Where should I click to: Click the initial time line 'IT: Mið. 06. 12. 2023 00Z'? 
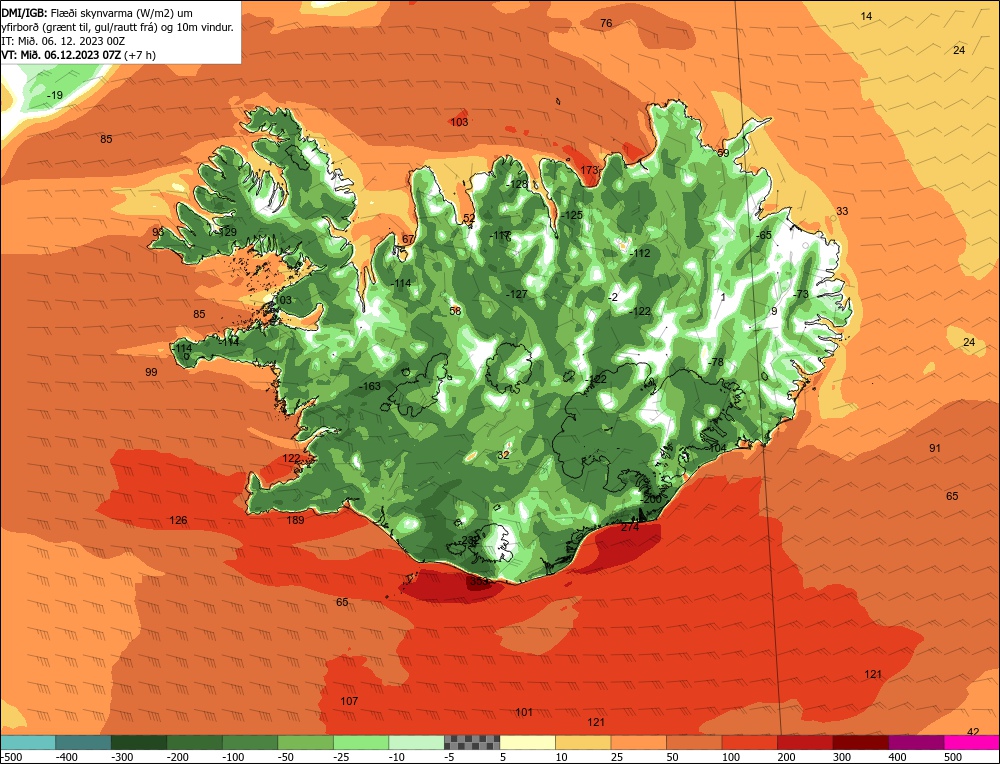pyautogui.click(x=63, y=41)
